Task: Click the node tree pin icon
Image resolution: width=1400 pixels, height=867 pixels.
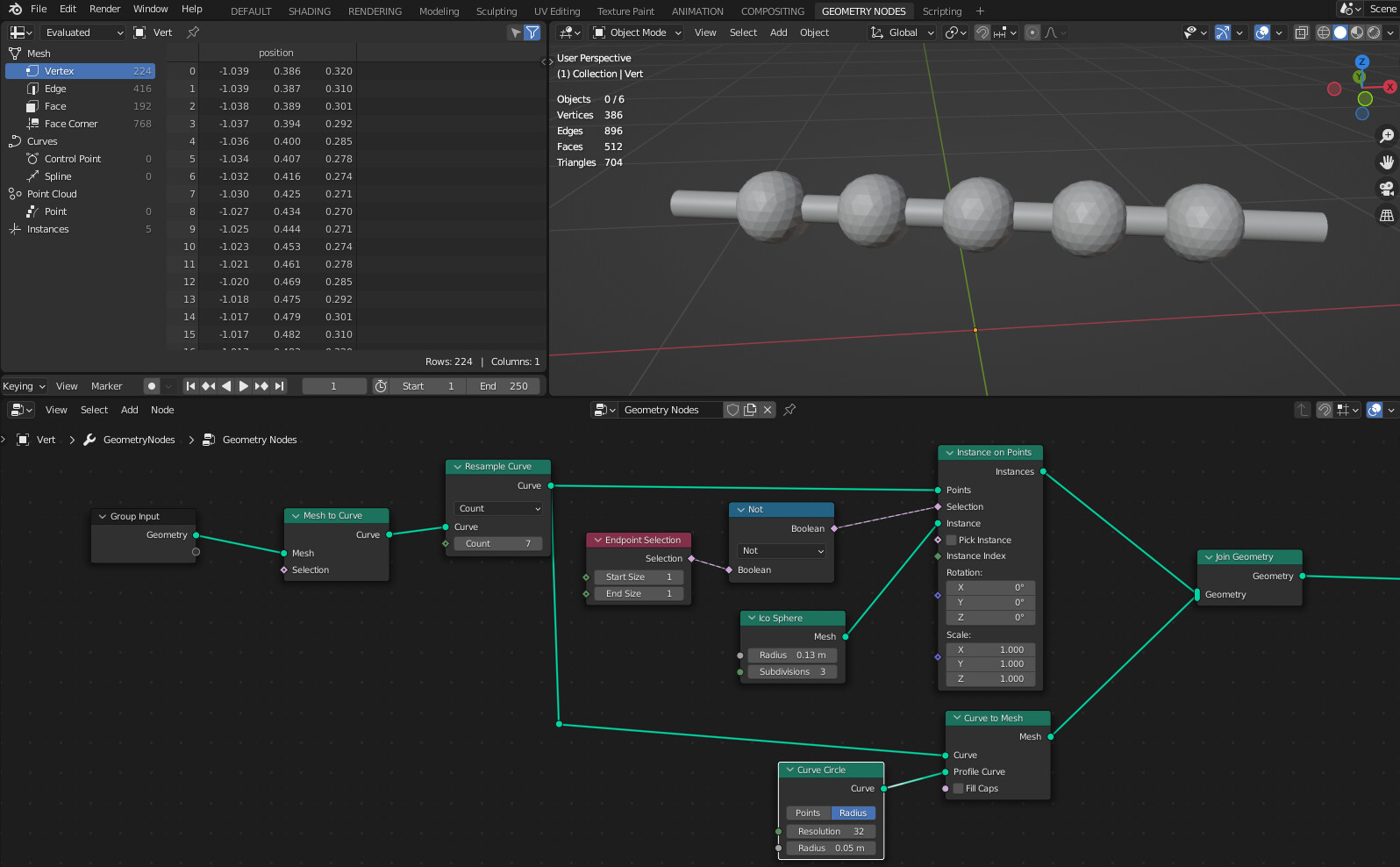Action: tap(789, 410)
